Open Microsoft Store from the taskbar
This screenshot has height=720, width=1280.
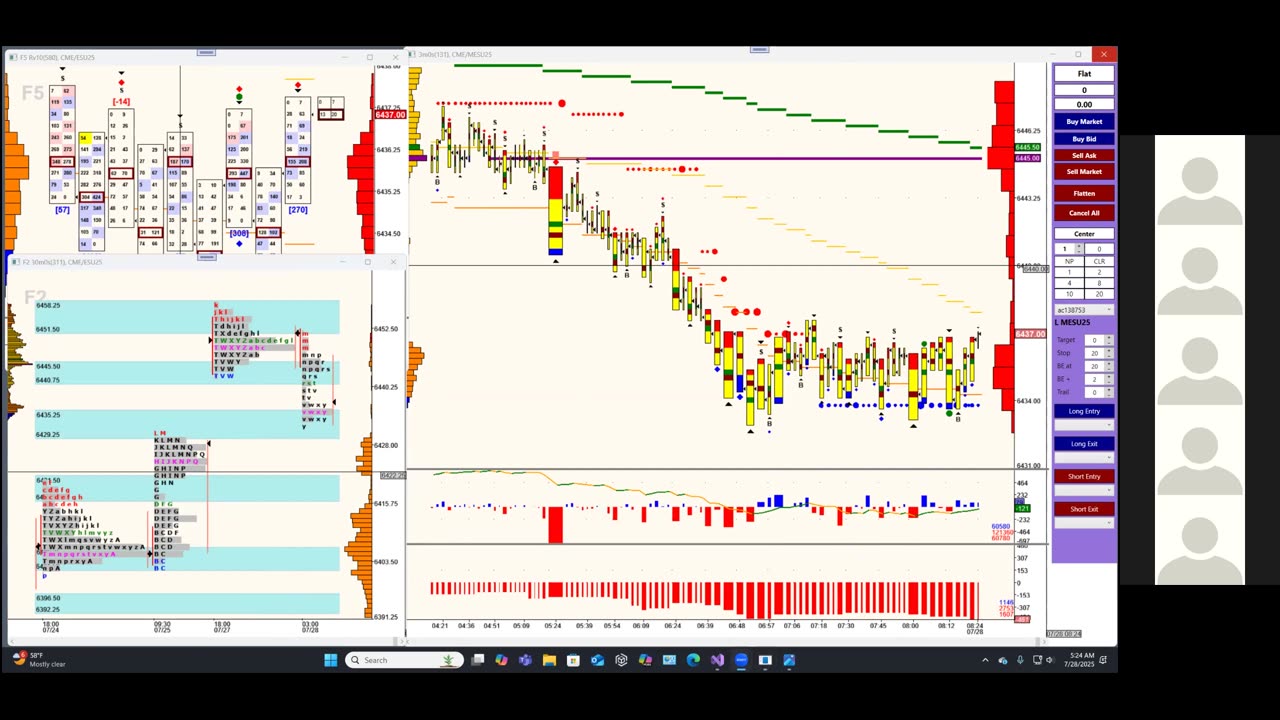pyautogui.click(x=573, y=660)
